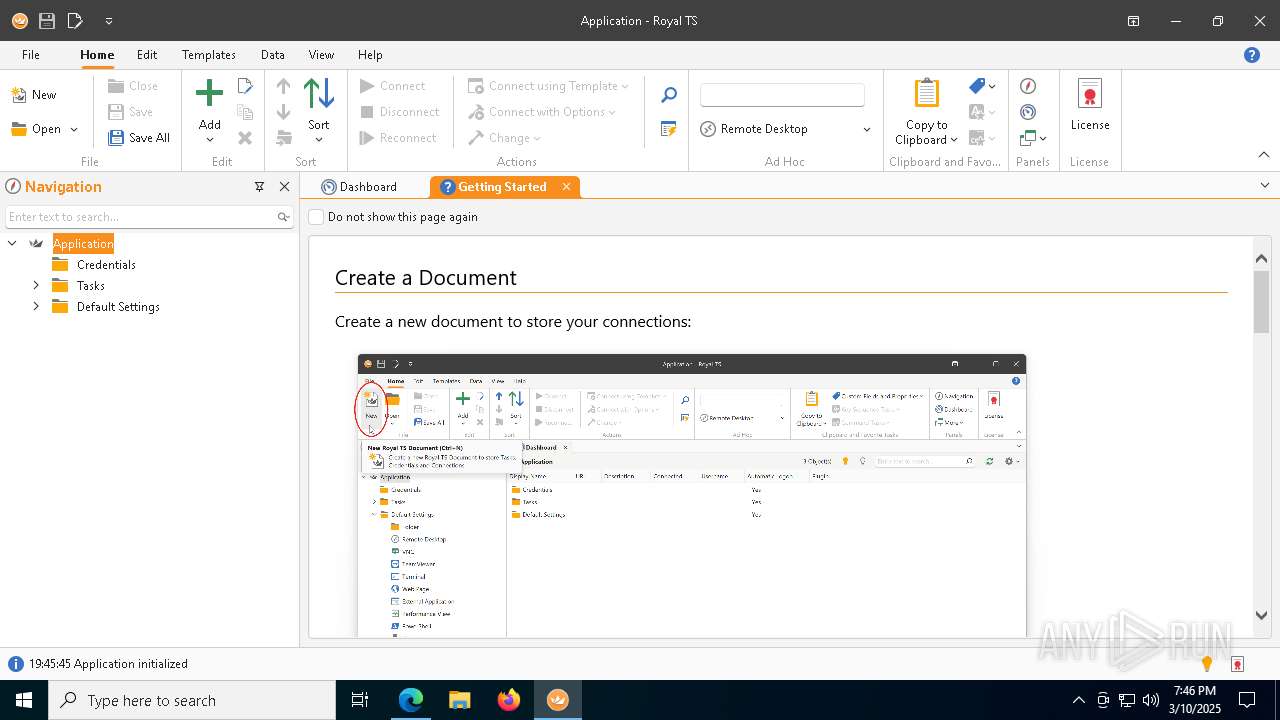
Task: Click the Navigation search text box
Action: click(x=141, y=217)
